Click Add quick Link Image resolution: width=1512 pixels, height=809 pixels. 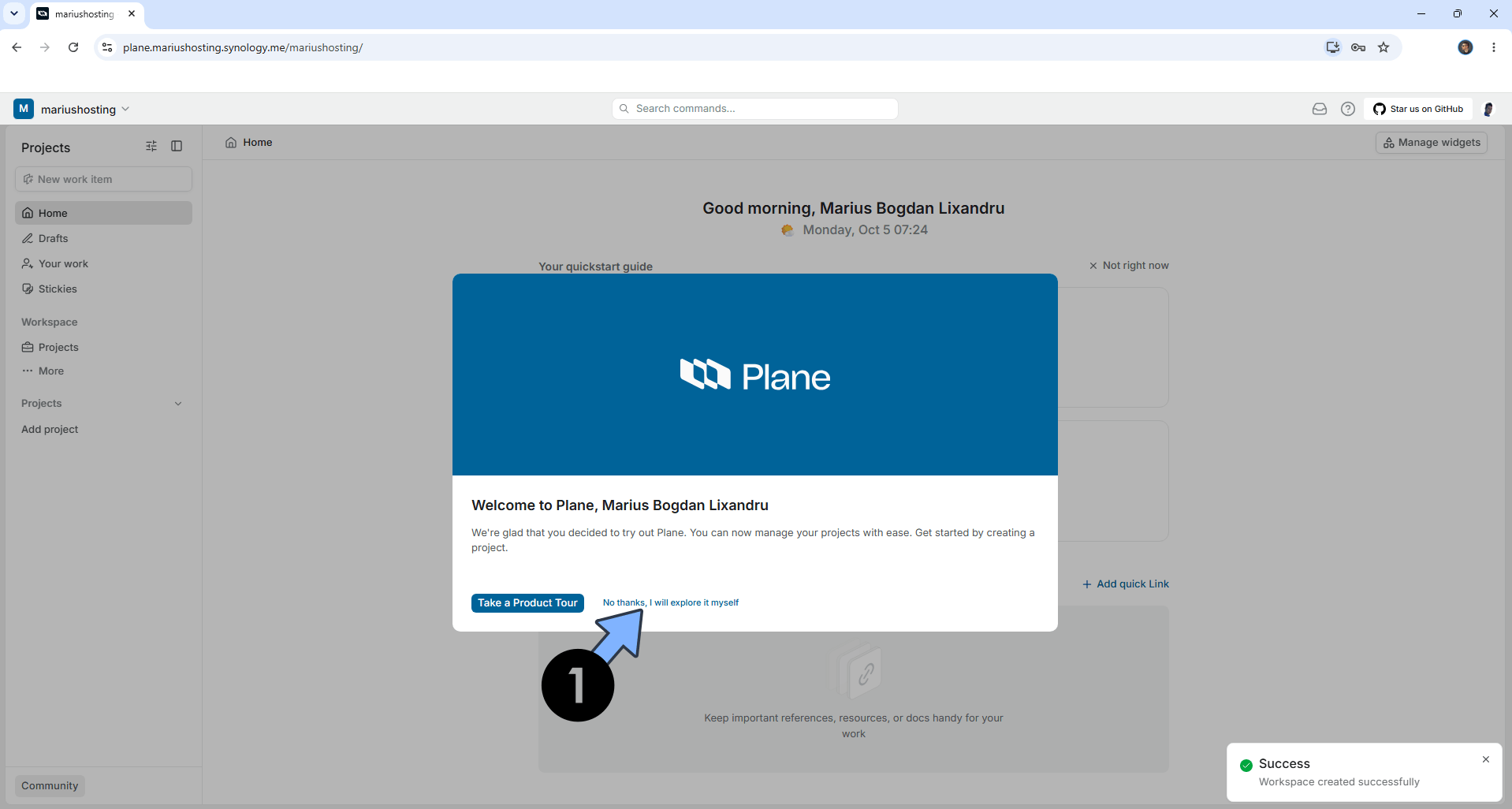coord(1126,584)
